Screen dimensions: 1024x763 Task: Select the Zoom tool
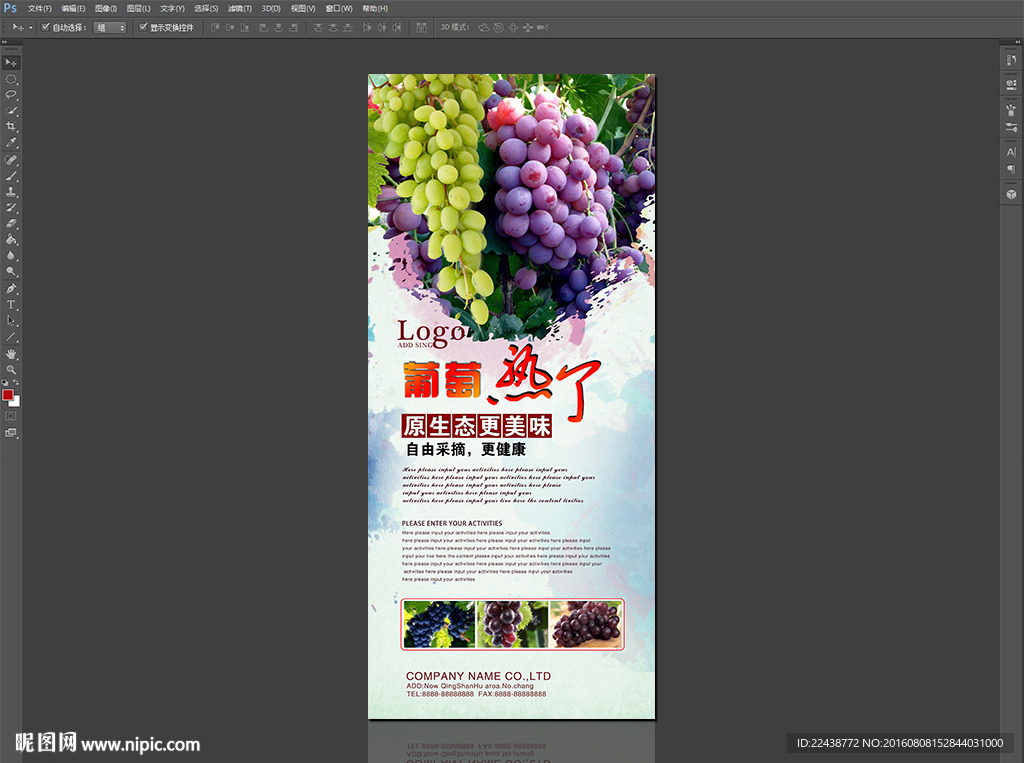point(11,370)
